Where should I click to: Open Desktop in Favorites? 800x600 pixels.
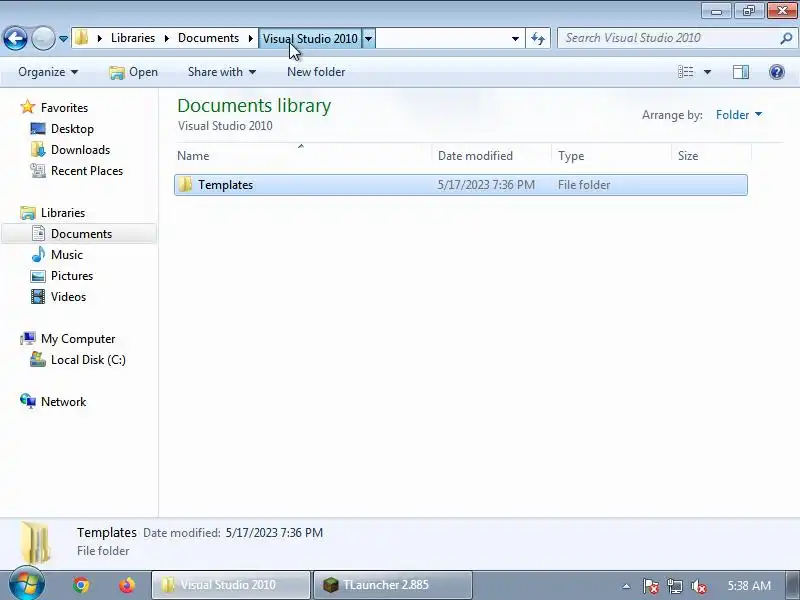[62, 129]
